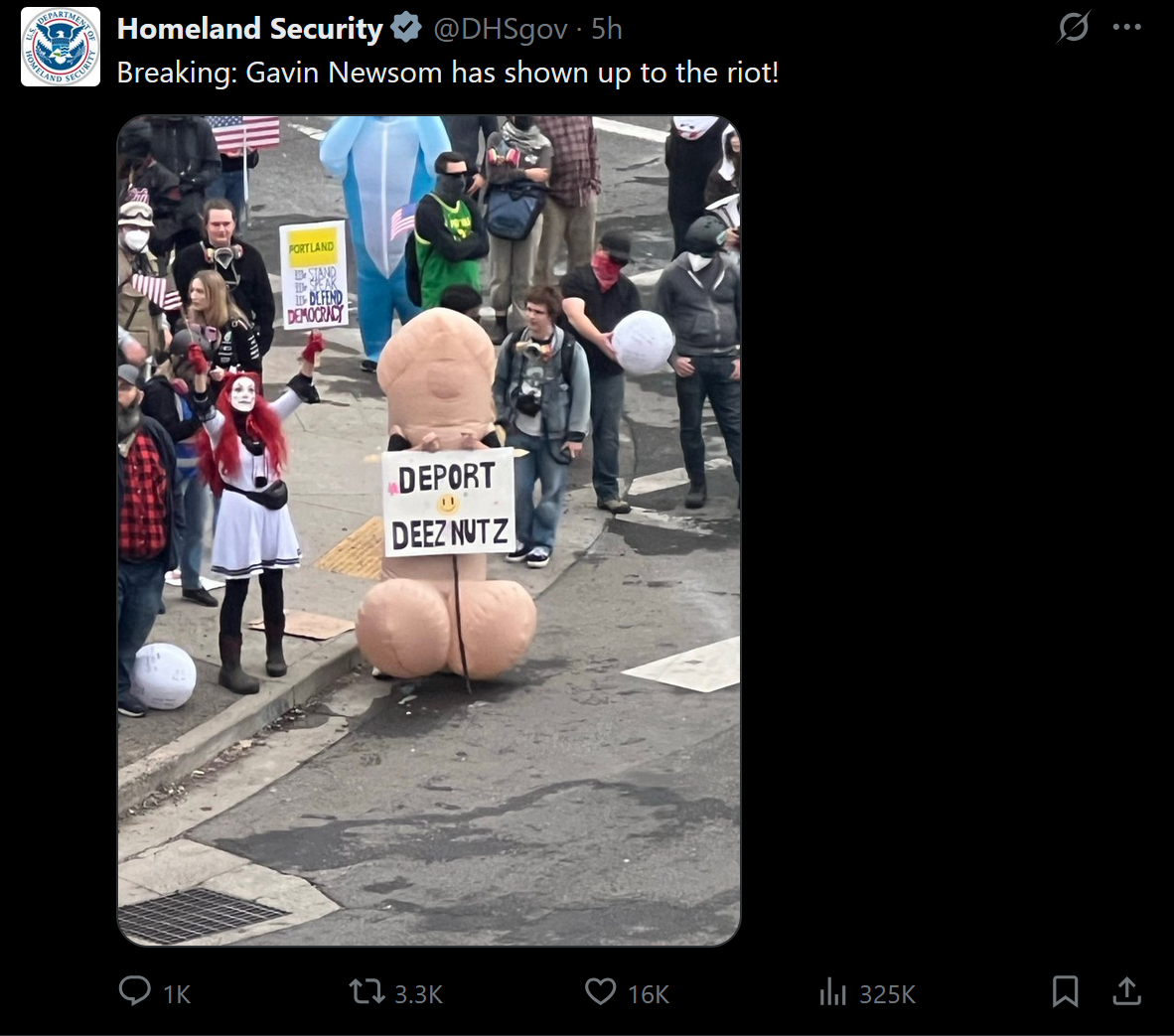Viewport: 1174px width, 1036px height.
Task: Open the reply comment icon
Action: click(x=135, y=991)
